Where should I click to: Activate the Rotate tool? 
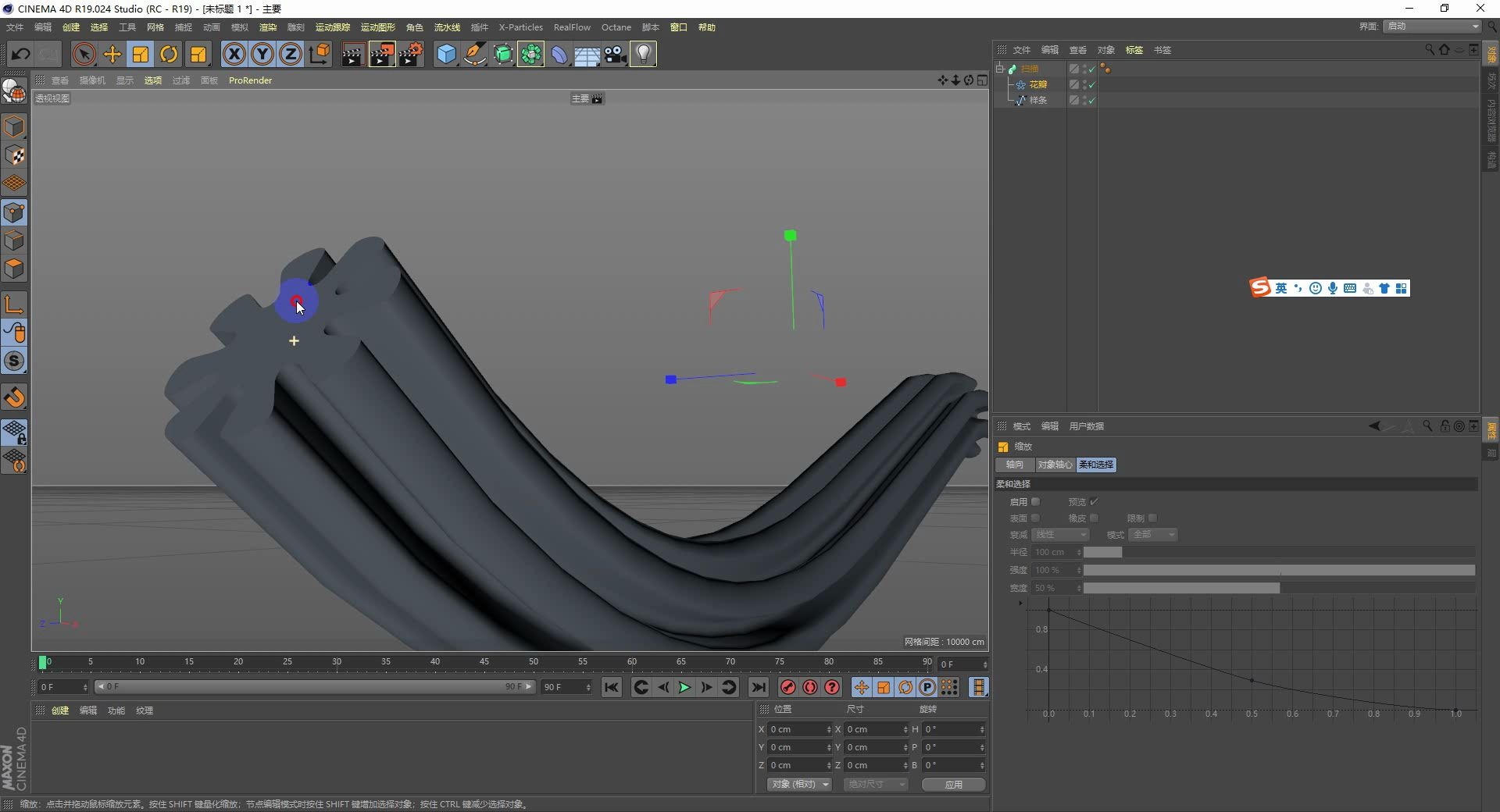(169, 54)
